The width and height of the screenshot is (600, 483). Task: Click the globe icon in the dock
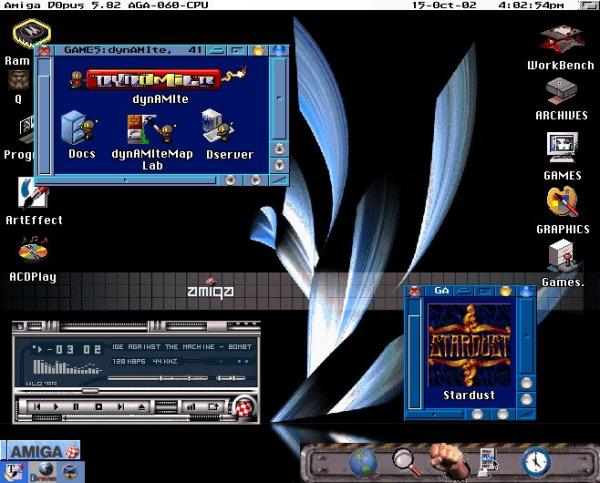[x=363, y=463]
